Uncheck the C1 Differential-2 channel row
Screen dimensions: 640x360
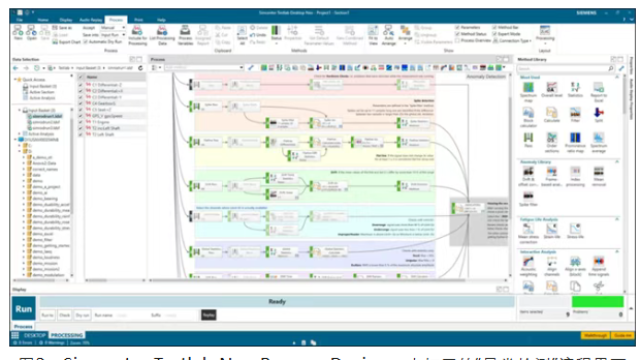(80, 85)
